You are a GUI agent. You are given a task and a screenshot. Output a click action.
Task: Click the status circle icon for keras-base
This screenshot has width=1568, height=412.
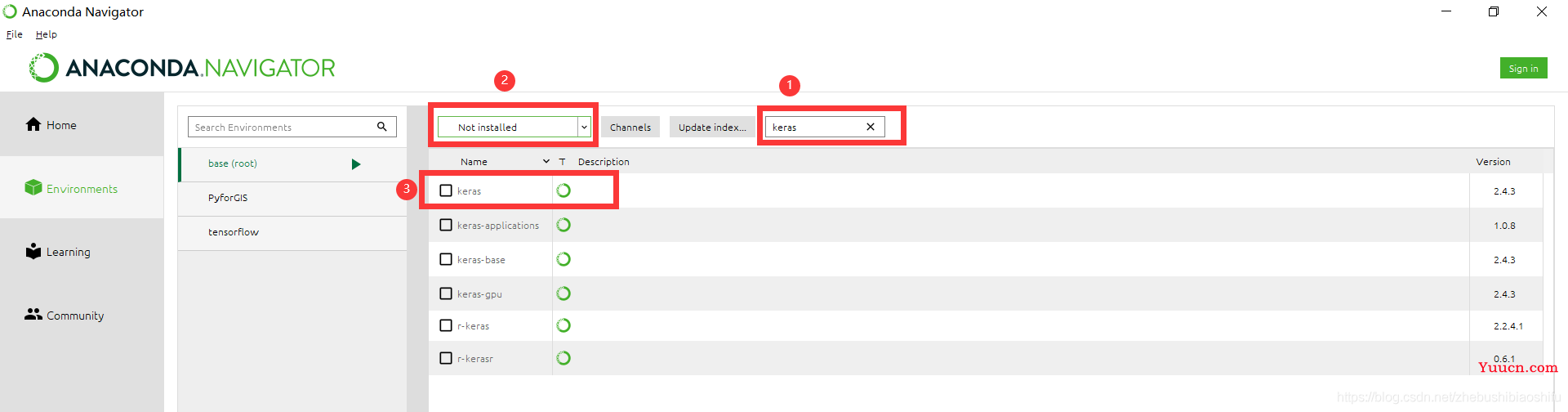(x=563, y=259)
